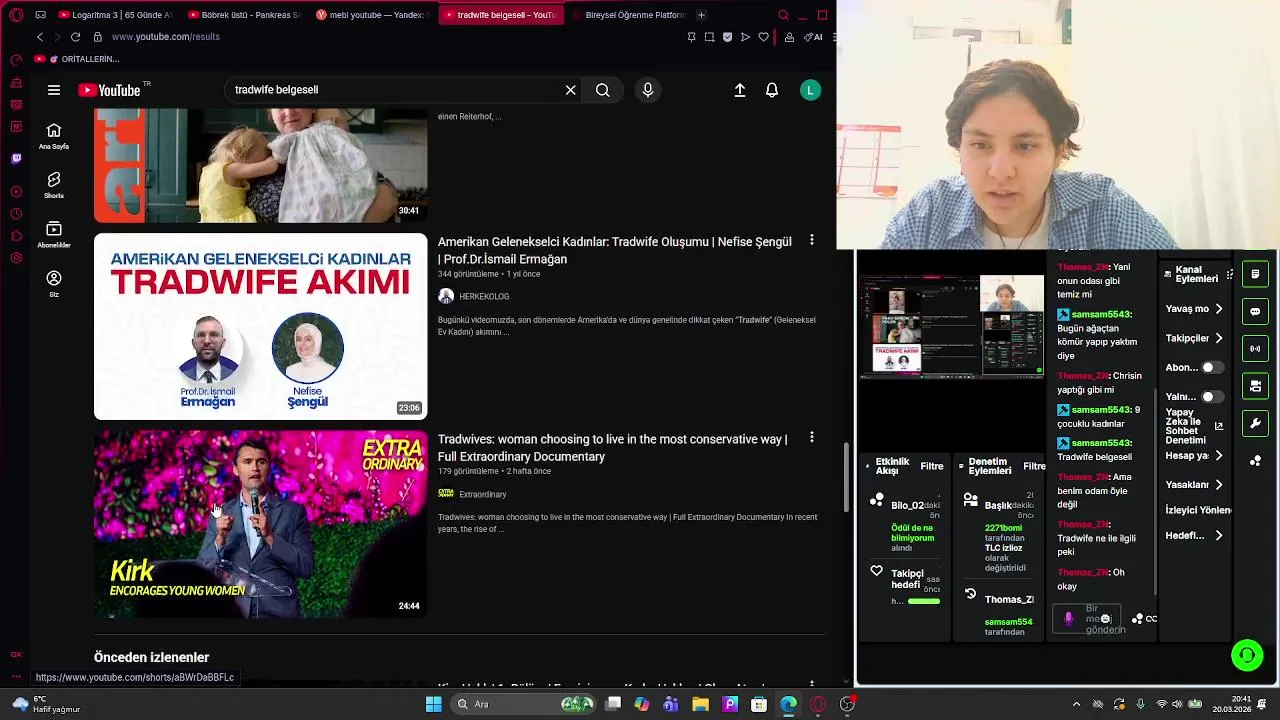Switch to Logaritma 3 browser tab
This screenshot has height=720, width=1280.
(116, 15)
